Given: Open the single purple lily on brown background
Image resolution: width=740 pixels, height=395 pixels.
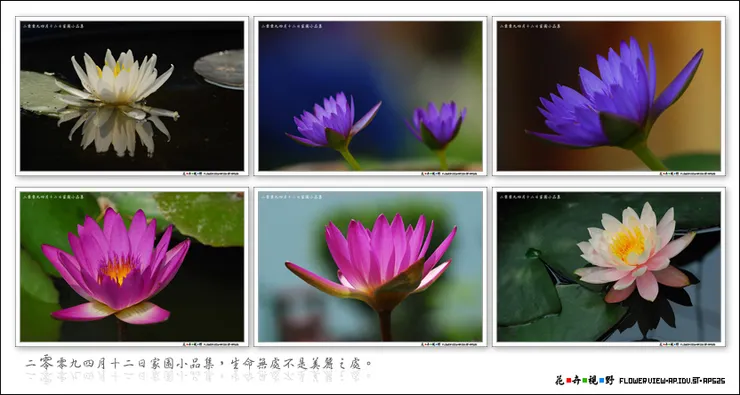Looking at the screenshot, I should pos(609,96).
